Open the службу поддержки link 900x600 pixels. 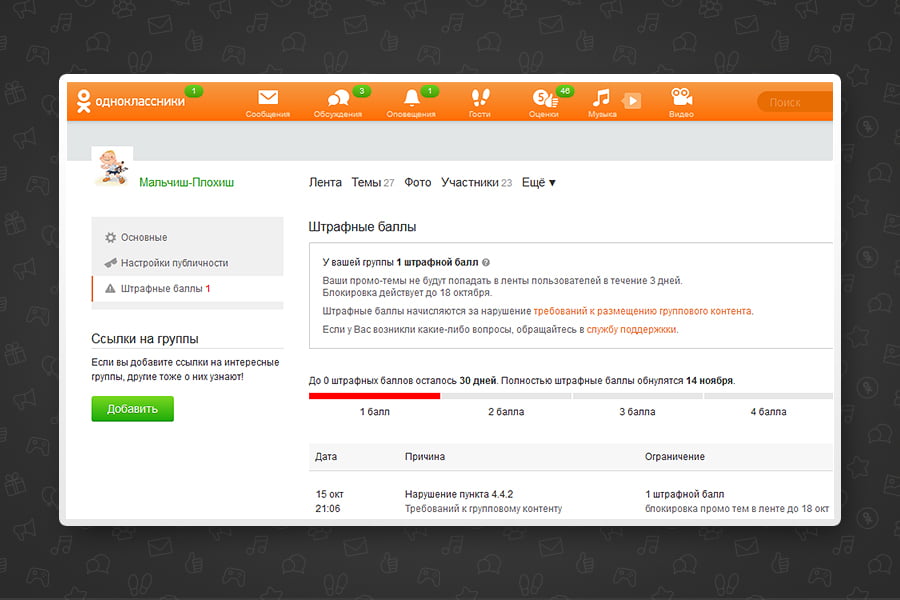point(631,330)
